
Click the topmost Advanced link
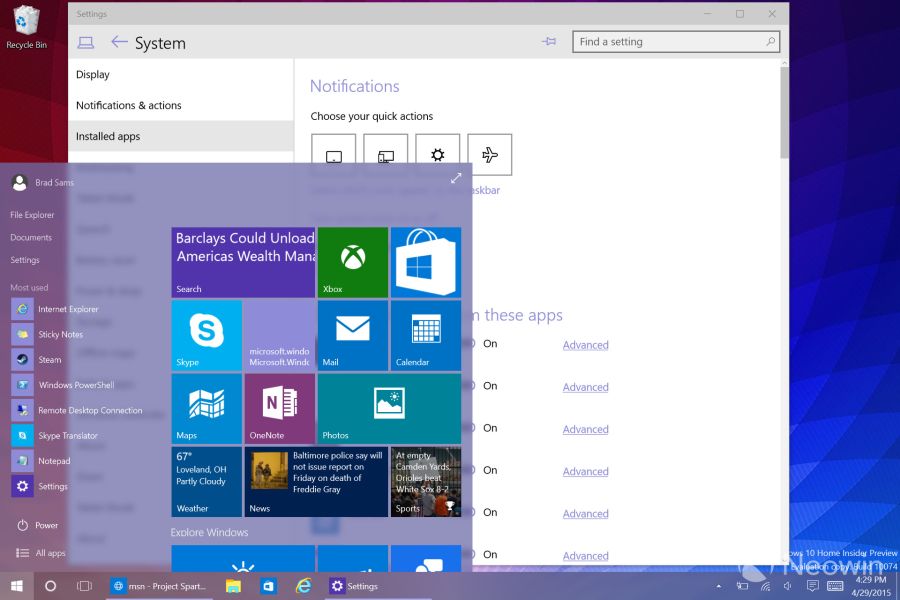(585, 345)
